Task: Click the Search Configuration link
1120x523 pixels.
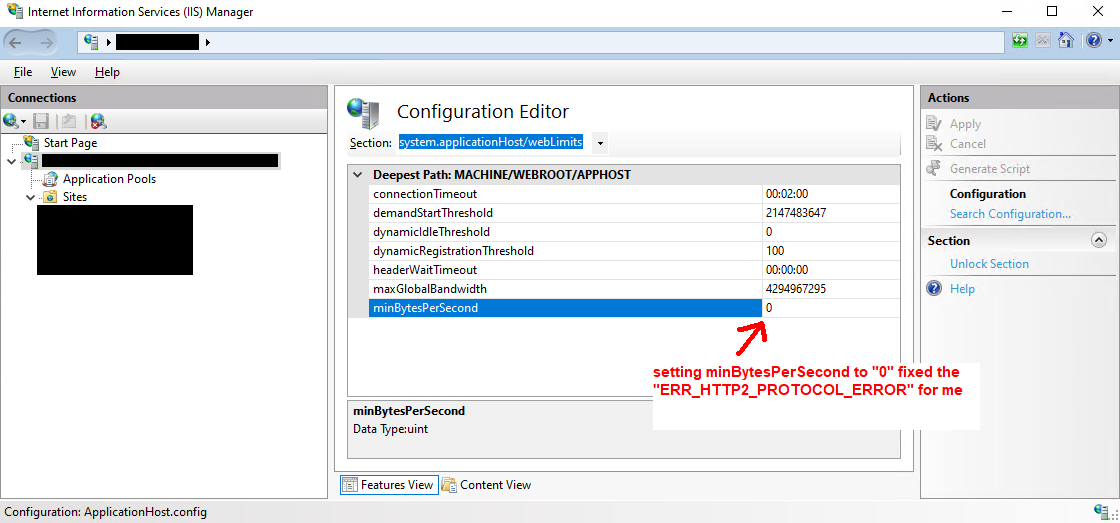Action: click(1010, 214)
